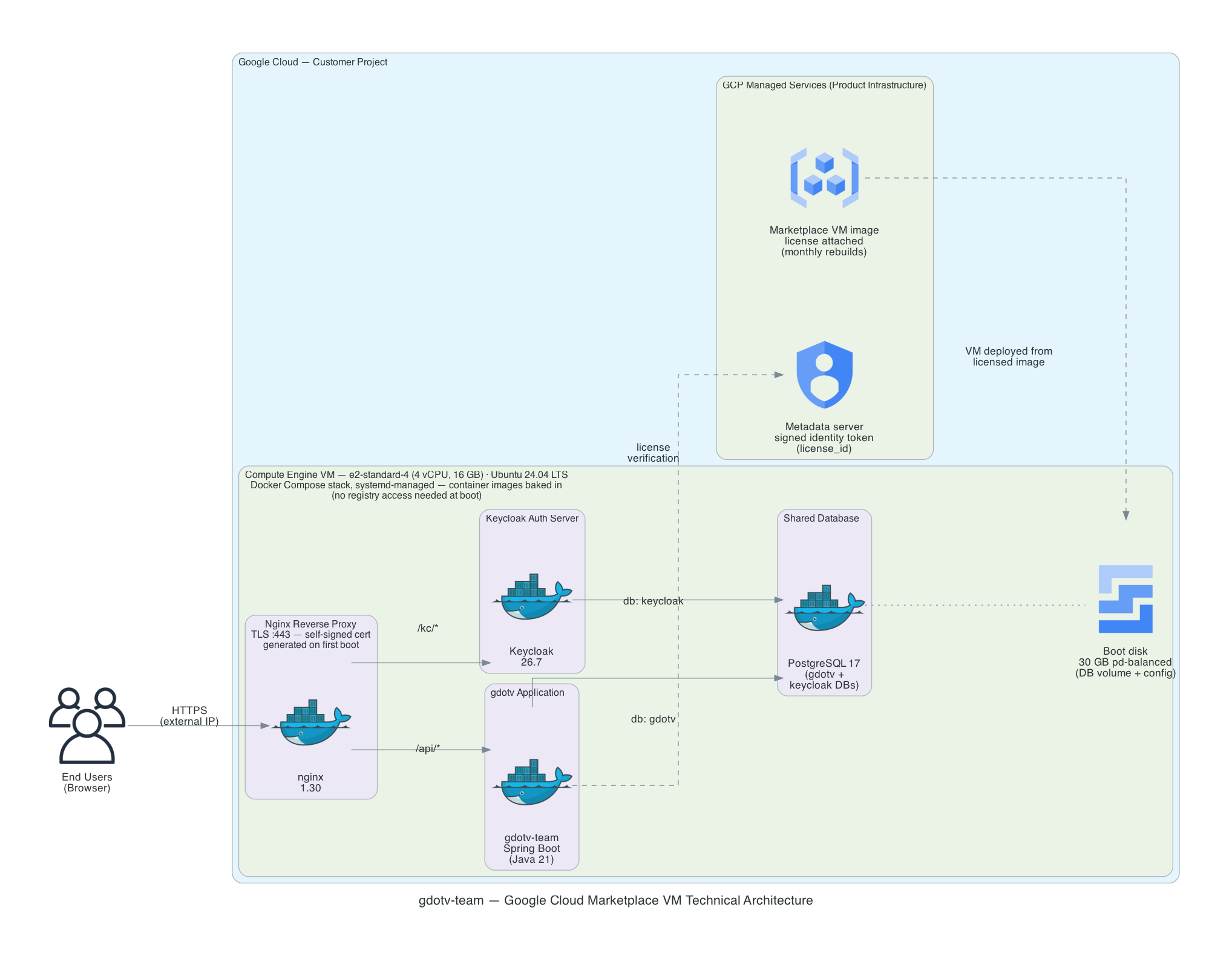Click the 'nginx 1.30' node label
Screen dimensions: 1232x956
point(310,782)
